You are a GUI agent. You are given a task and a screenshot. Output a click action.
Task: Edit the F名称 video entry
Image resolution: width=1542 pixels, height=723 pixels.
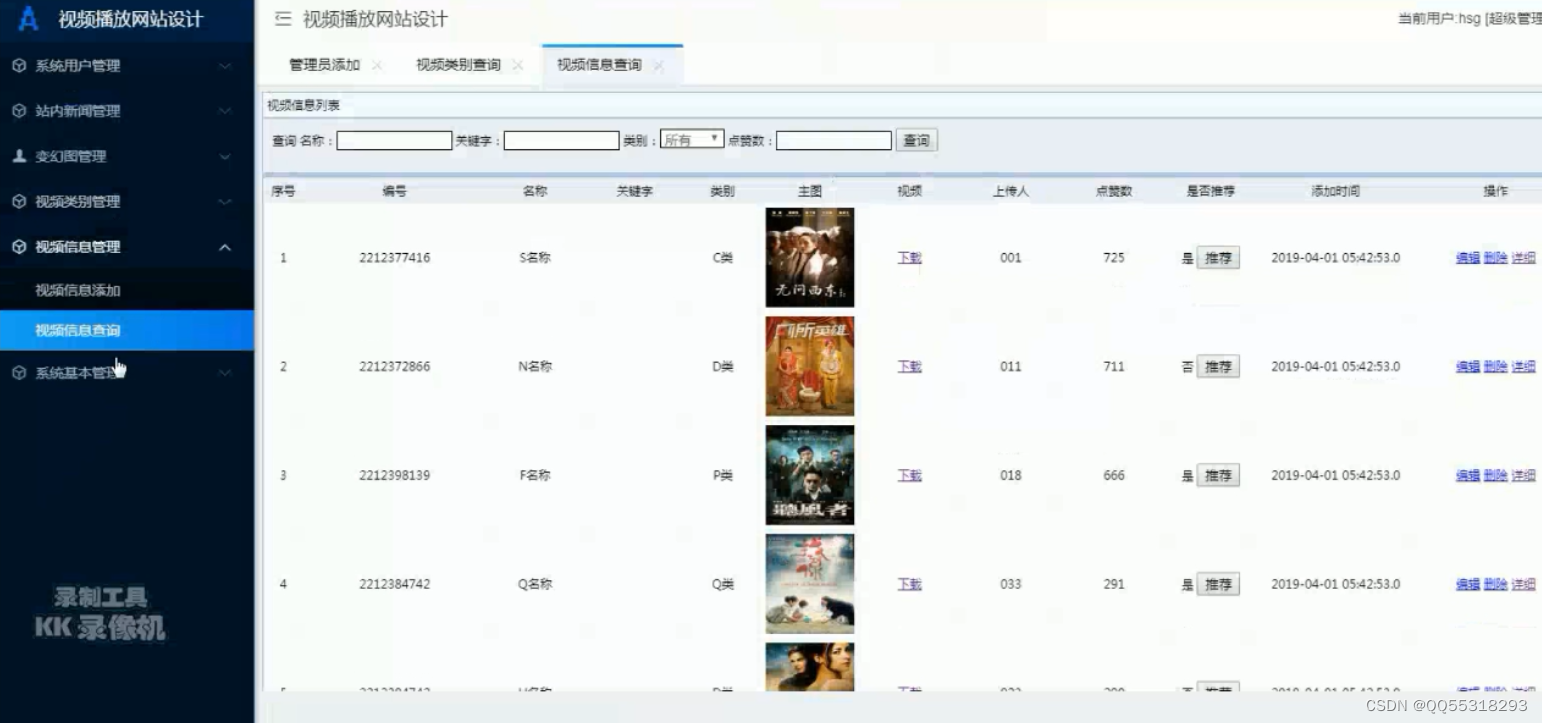point(1467,476)
